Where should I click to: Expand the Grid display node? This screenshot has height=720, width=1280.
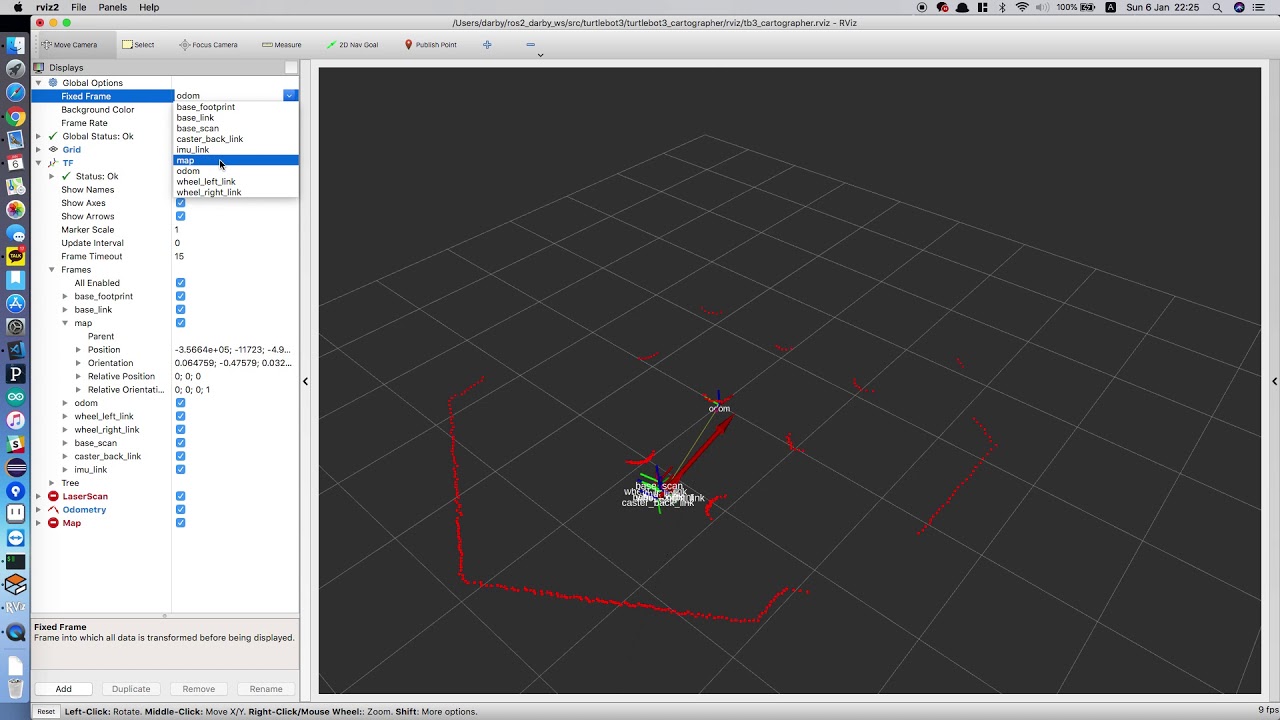point(38,149)
